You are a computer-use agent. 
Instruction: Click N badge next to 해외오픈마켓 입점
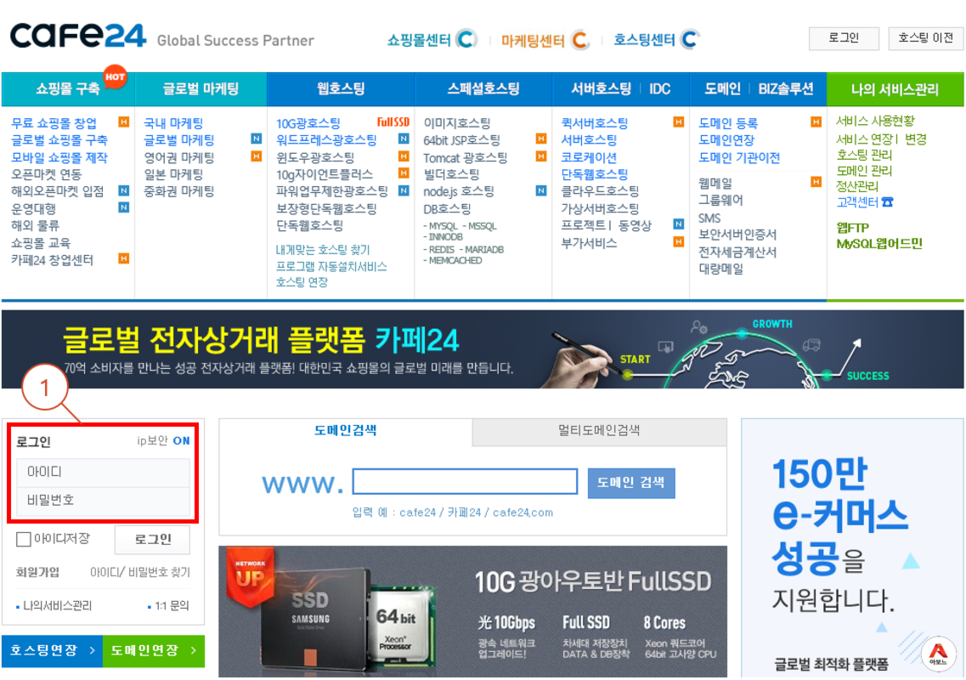click(124, 190)
